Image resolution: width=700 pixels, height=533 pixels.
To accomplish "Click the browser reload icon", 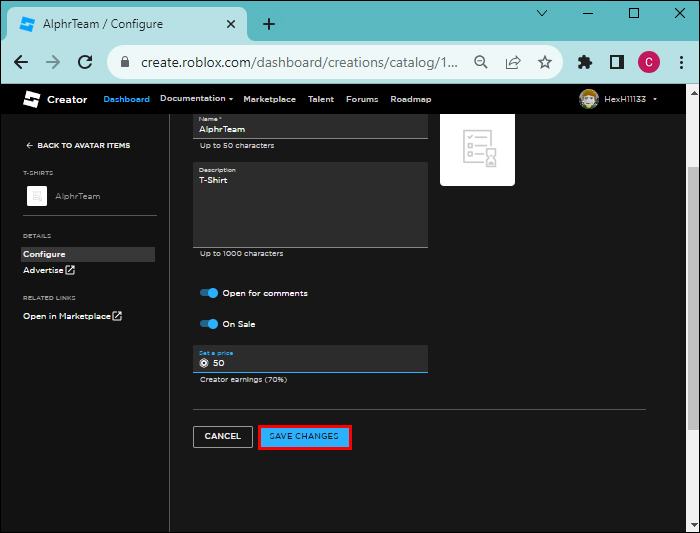I will pyautogui.click(x=84, y=62).
